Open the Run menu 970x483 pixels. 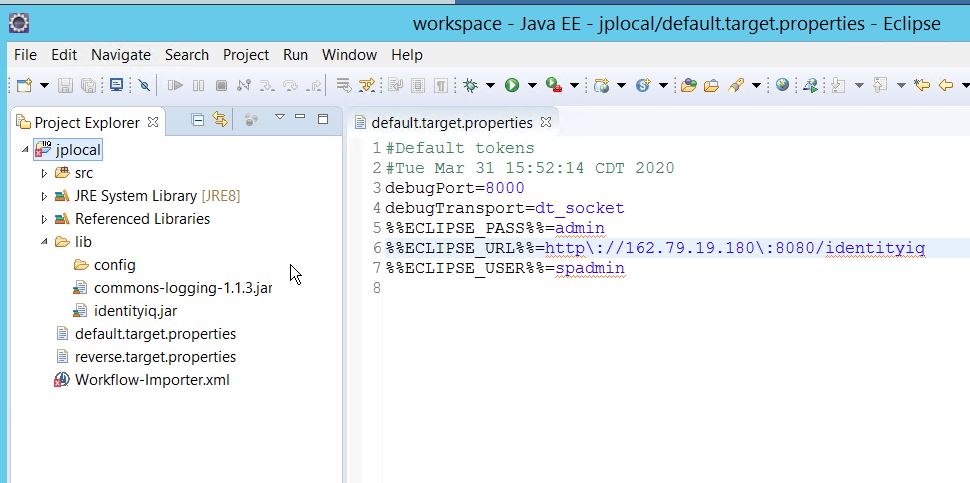pos(296,55)
